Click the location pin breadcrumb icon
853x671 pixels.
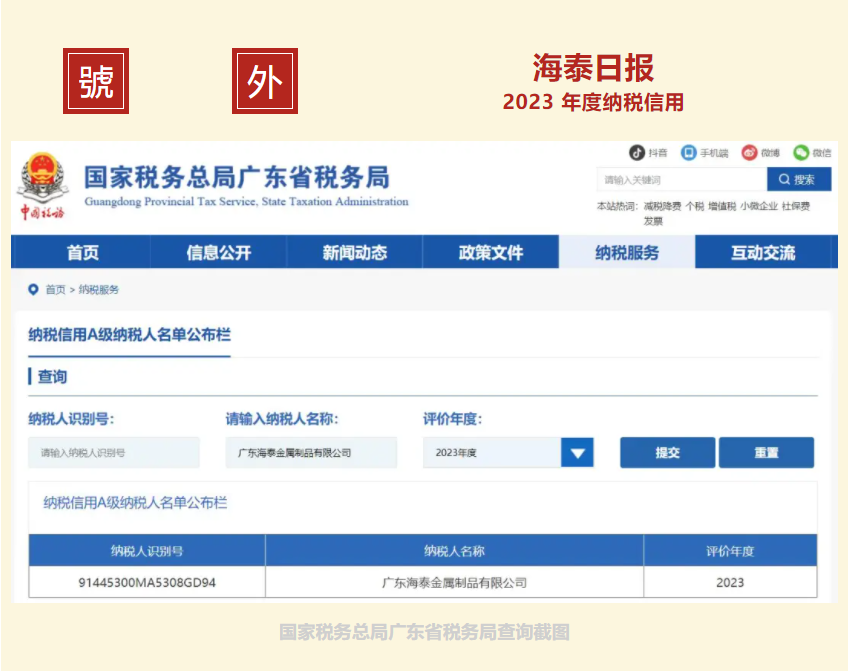click(x=33, y=290)
